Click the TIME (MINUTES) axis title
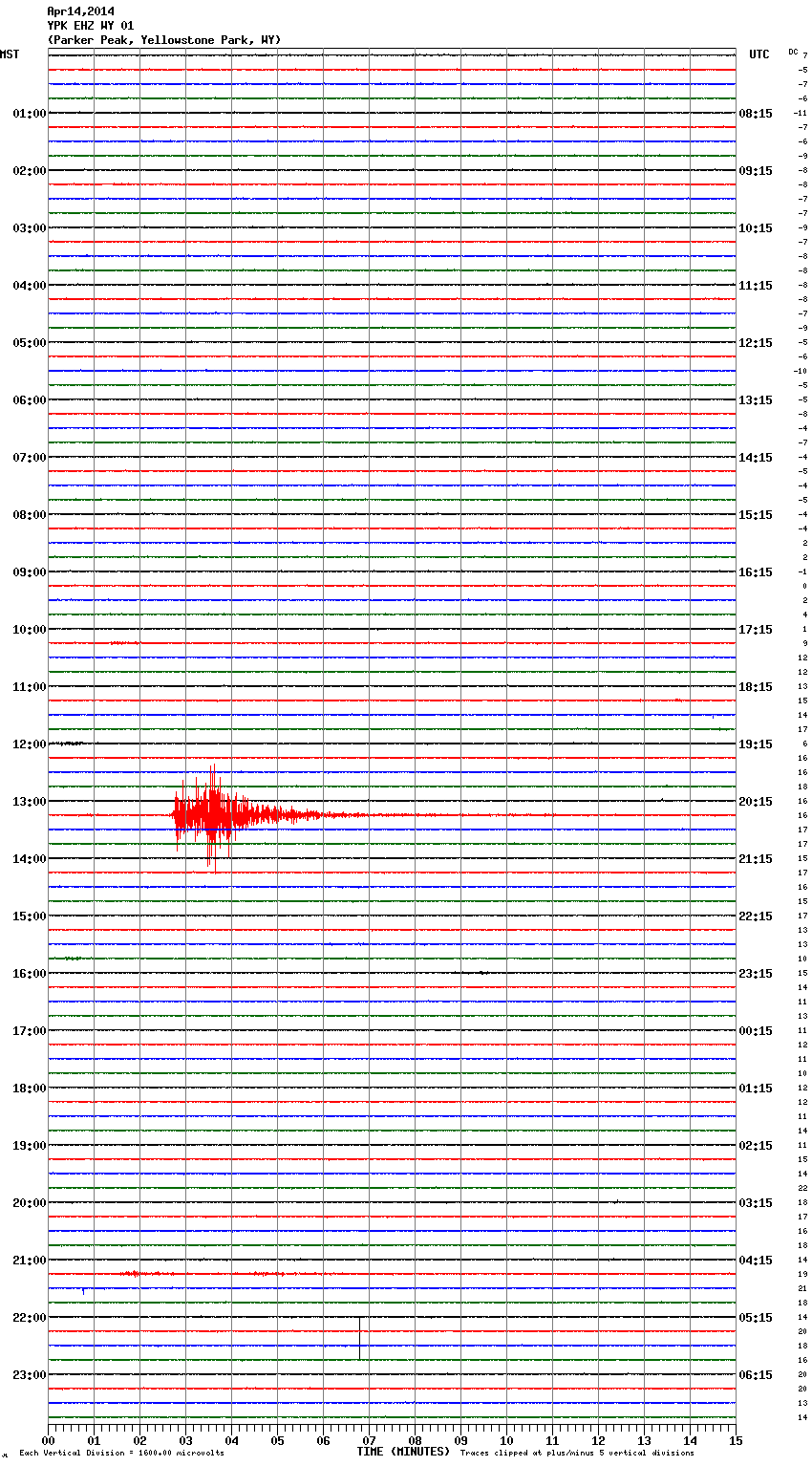812x1466 pixels. pyautogui.click(x=403, y=1452)
